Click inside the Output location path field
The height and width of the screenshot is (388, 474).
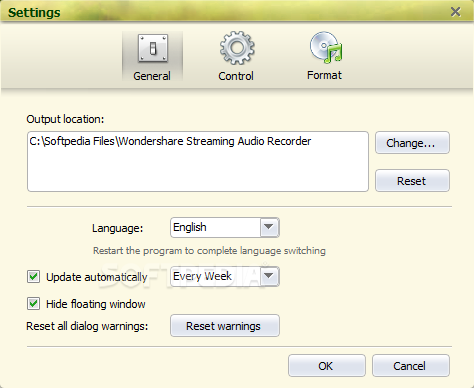coord(198,161)
